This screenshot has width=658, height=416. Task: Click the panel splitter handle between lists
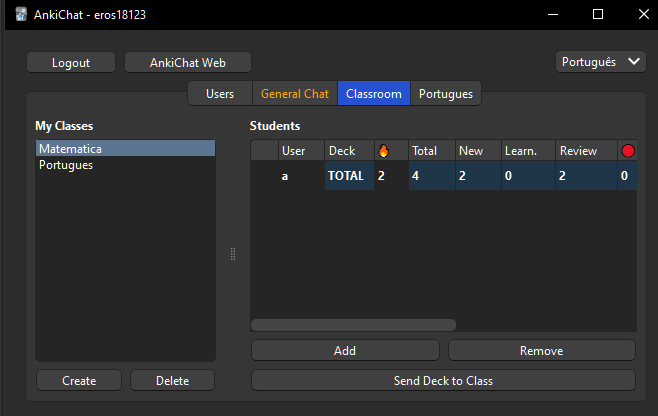pos(233,254)
